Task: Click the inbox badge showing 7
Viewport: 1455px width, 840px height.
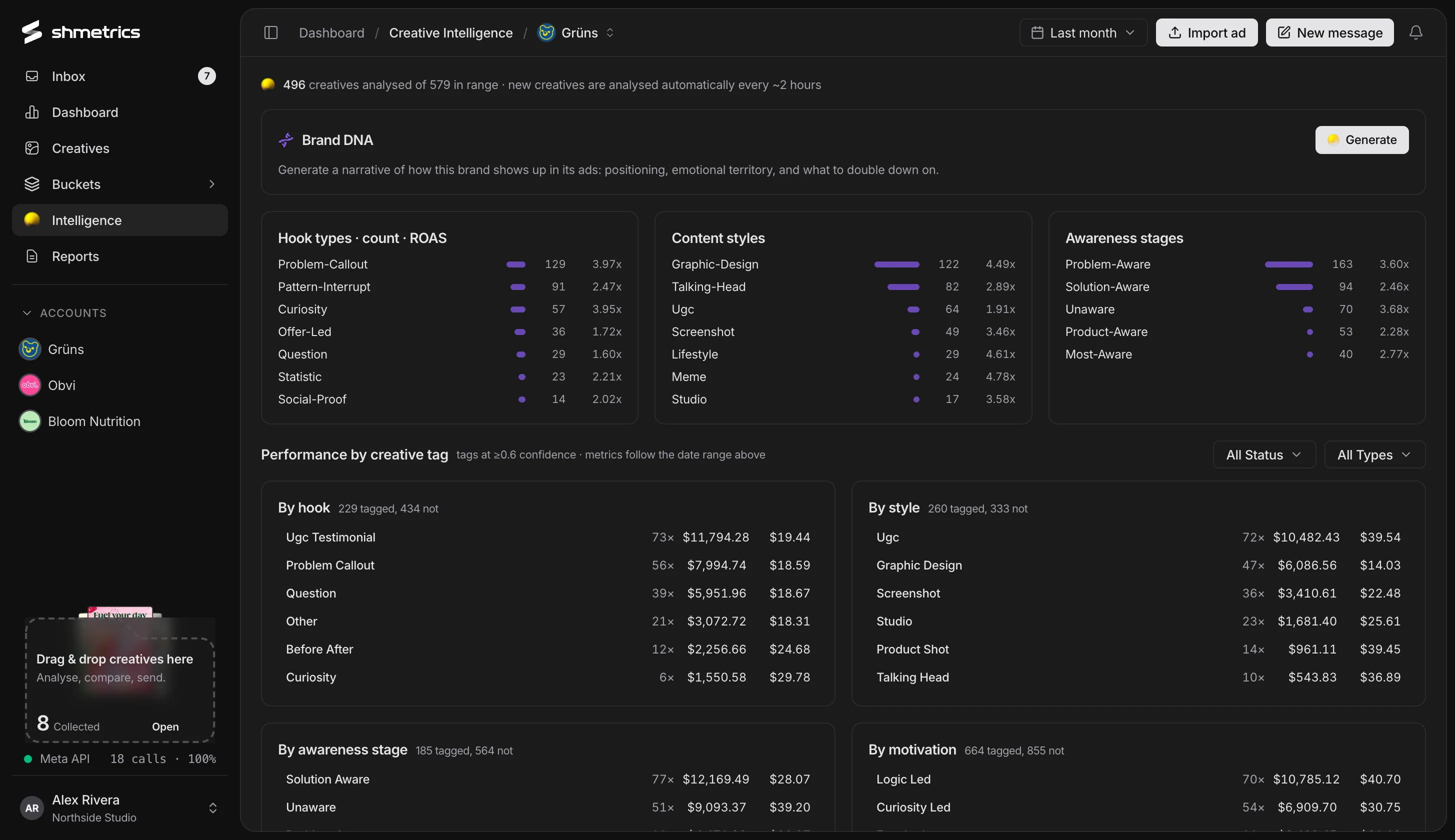Action: pyautogui.click(x=206, y=76)
